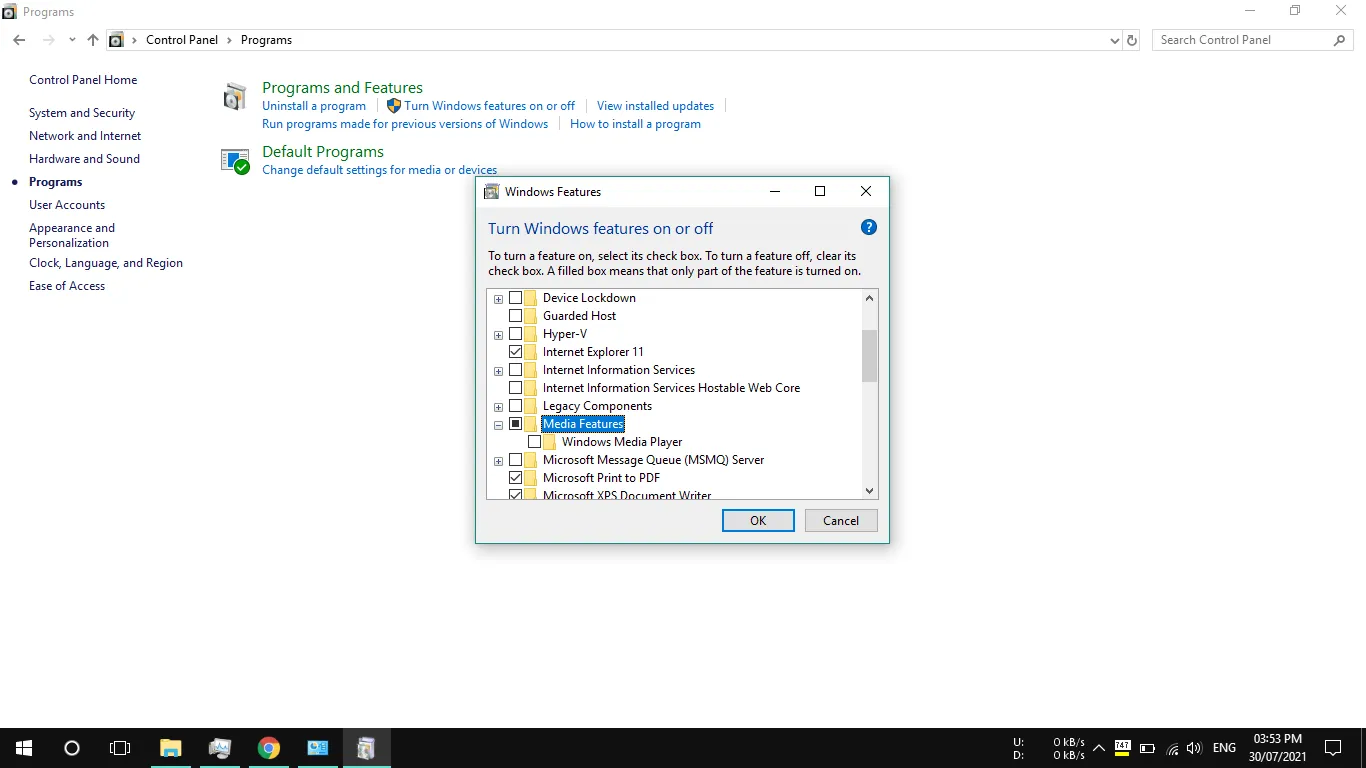Click the battery icon in system tray
Image resolution: width=1366 pixels, height=768 pixels.
[1147, 748]
